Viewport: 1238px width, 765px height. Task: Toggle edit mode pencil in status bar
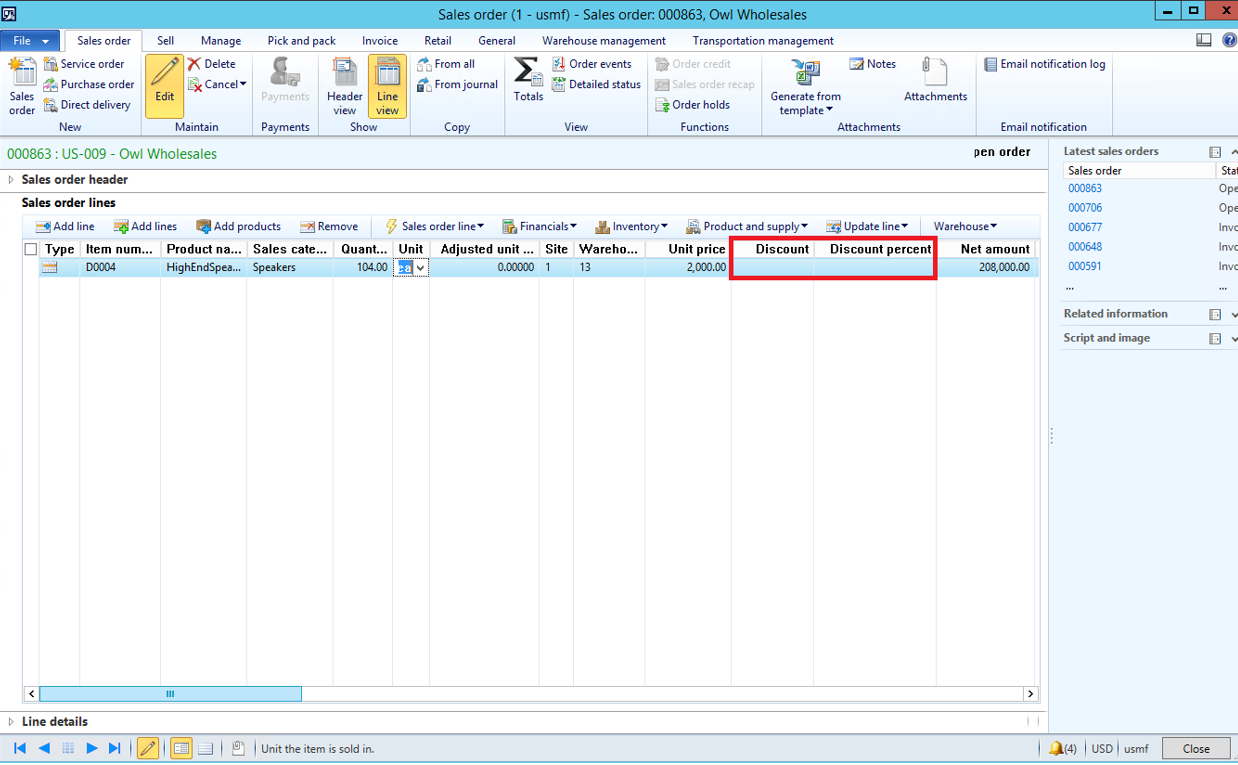[x=147, y=748]
